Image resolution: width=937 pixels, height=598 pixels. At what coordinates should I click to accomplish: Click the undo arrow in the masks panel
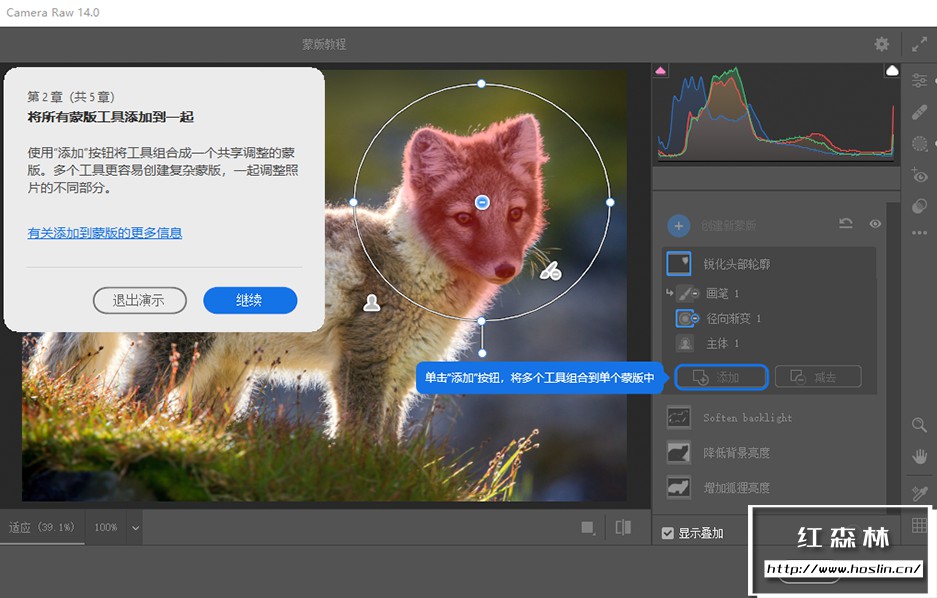pyautogui.click(x=846, y=225)
